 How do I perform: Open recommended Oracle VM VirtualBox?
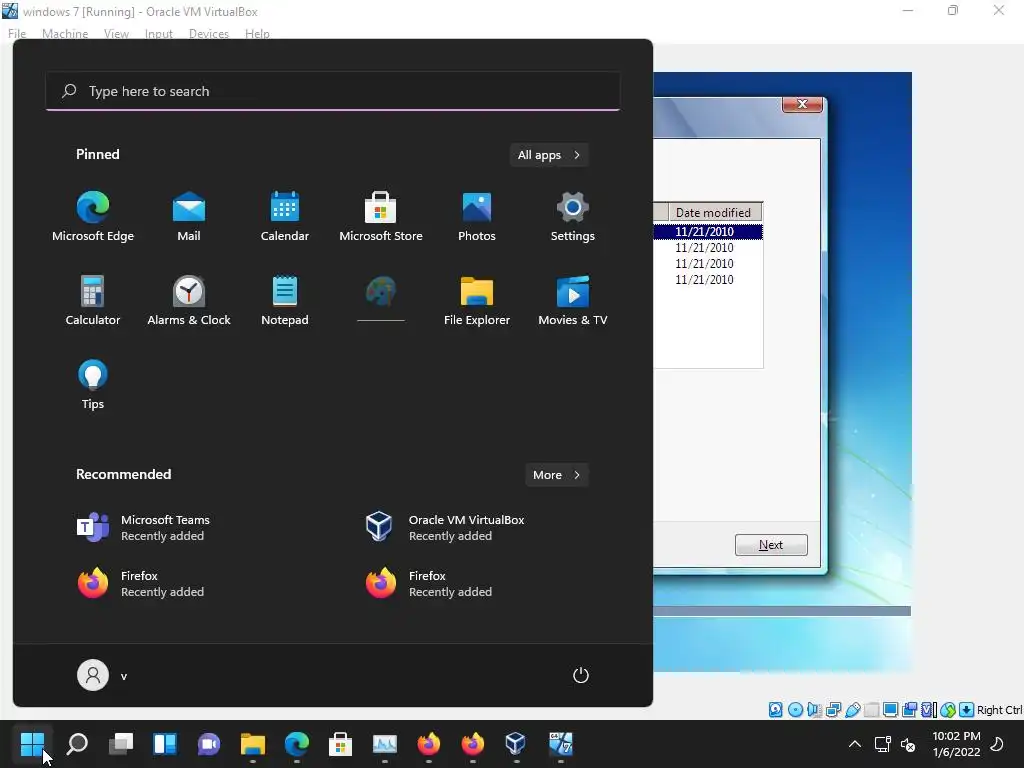pyautogui.click(x=444, y=528)
